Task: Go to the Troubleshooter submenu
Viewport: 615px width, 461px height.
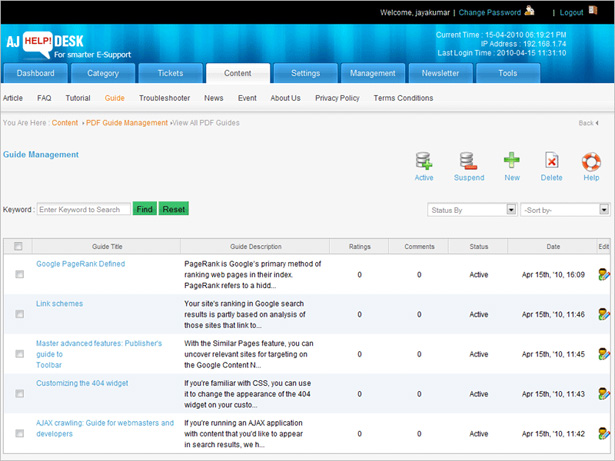Action: [x=164, y=98]
